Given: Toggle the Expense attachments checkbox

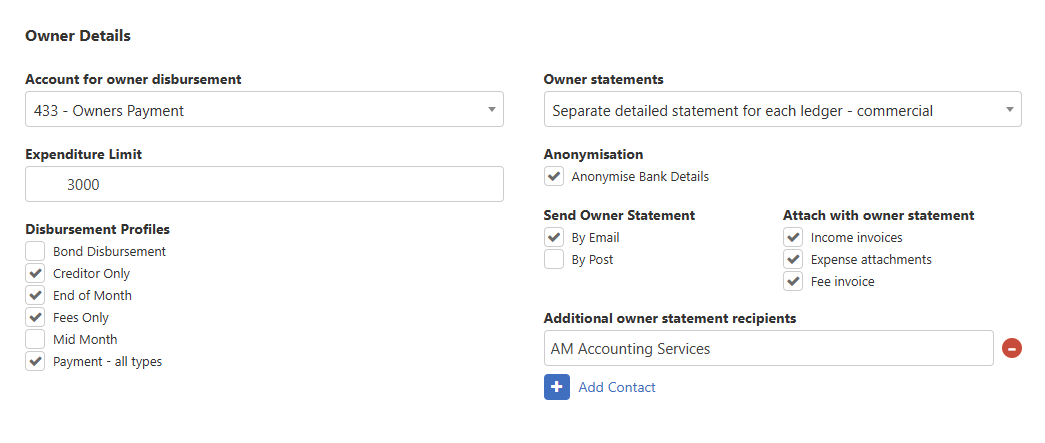Looking at the screenshot, I should point(793,260).
